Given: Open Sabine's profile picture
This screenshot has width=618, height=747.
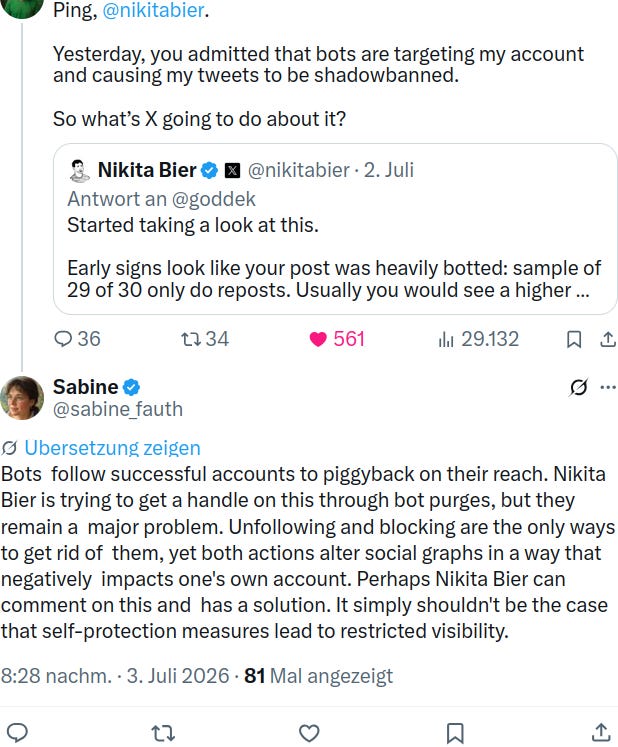Looking at the screenshot, I should click(22, 398).
